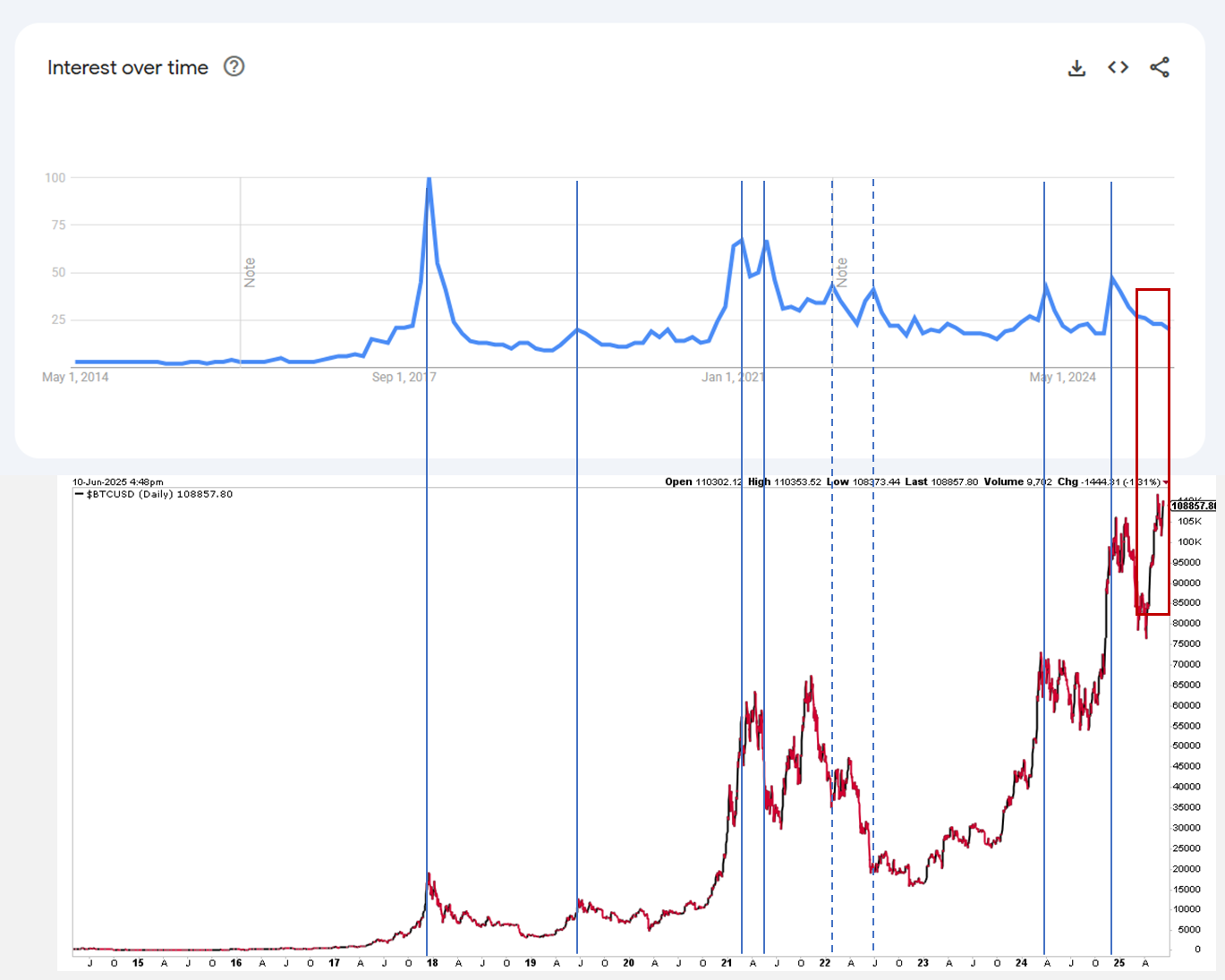Click the help question mark beside Interest over time
Image resolution: width=1225 pixels, height=980 pixels.
pyautogui.click(x=234, y=67)
